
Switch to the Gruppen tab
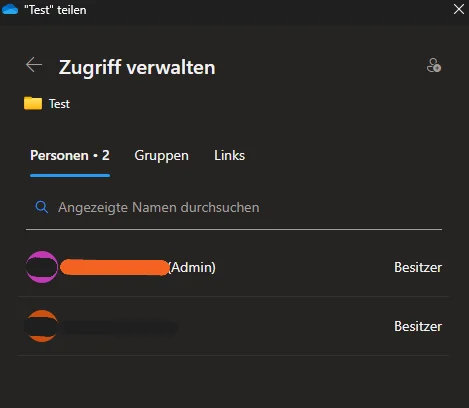161,156
